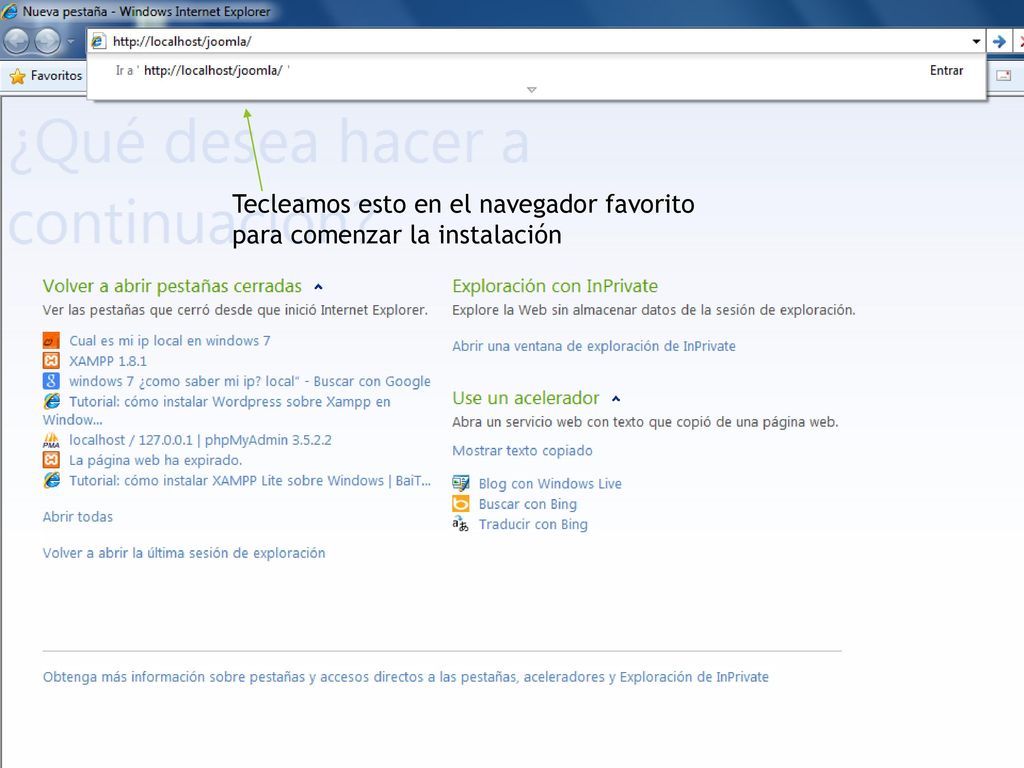The image size is (1024, 768).
Task: Click the IE icon beside the XAMPP Lite tutorial
Action: 52,480
